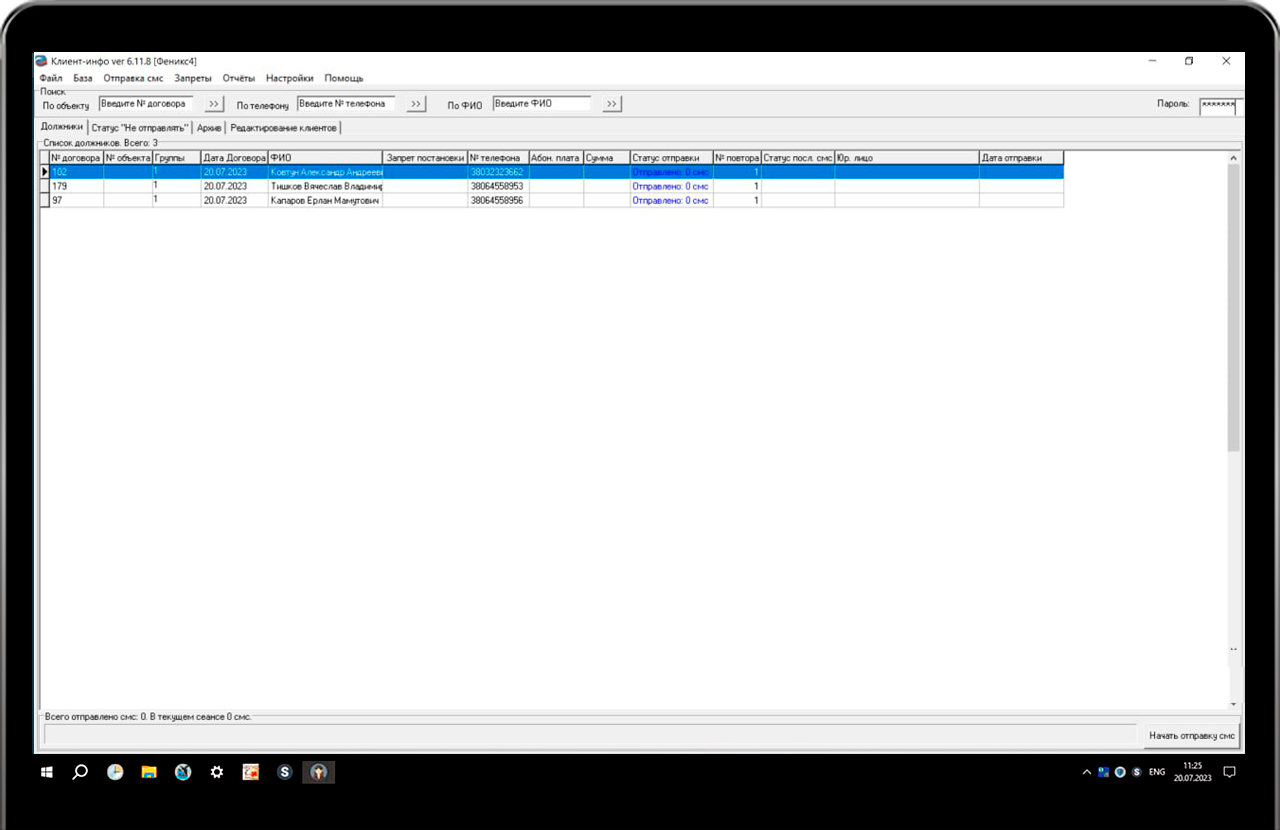Image resolution: width=1280 pixels, height=830 pixels.
Task: Open the Отправка смс menu
Action: pos(133,78)
